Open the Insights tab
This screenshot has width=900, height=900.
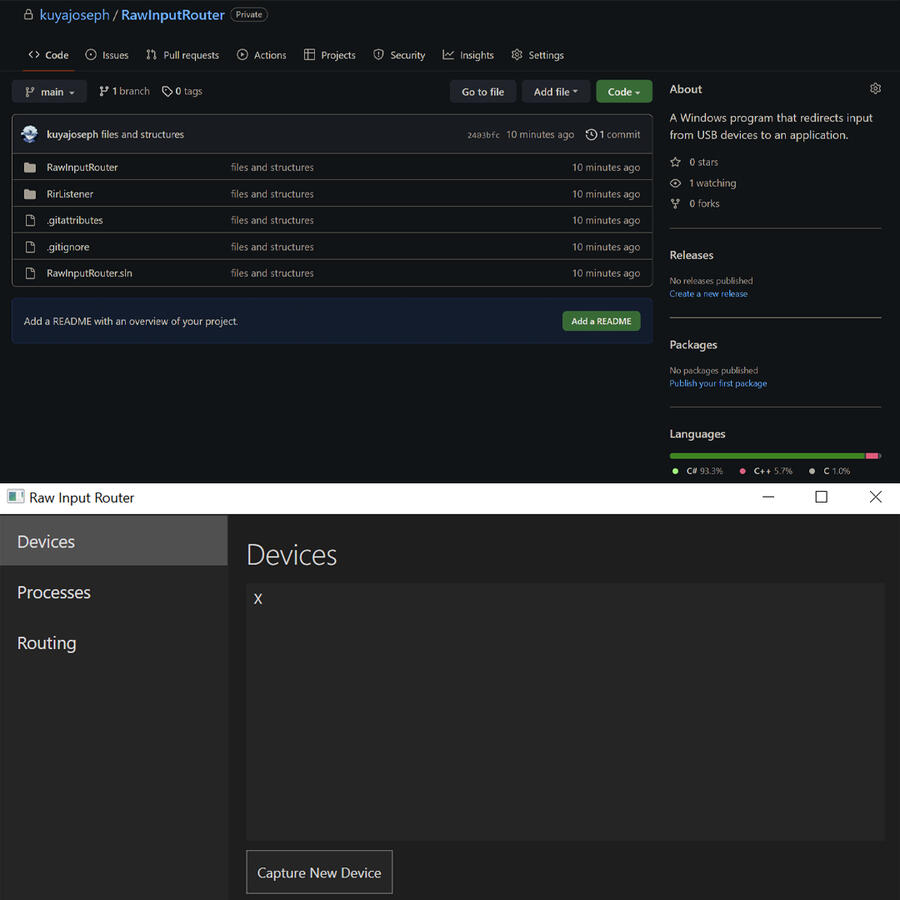point(468,55)
